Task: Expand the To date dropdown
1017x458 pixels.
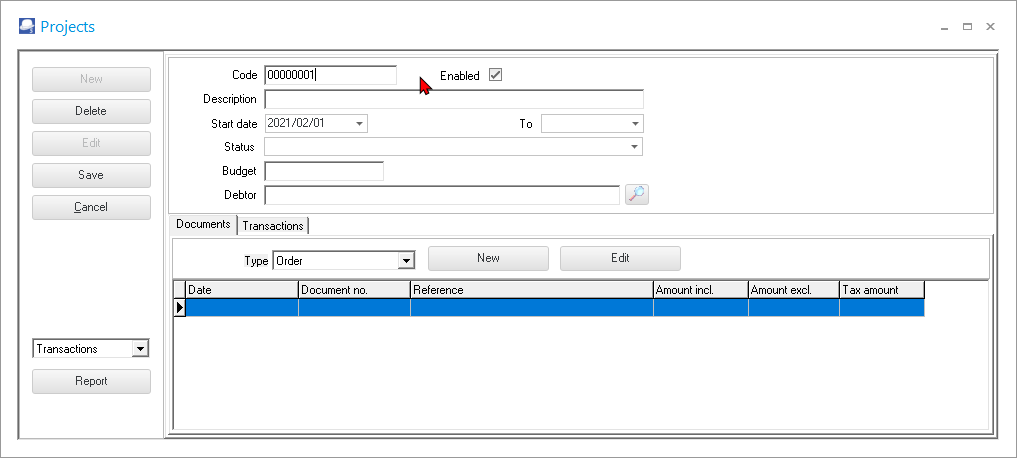Action: (635, 124)
